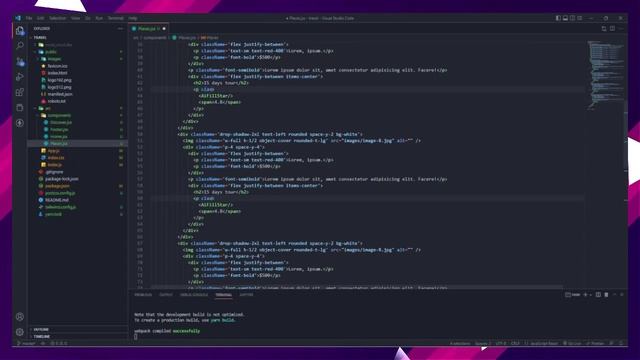Open the Accounts menu in activity bar
Screen dimensions: 640x360
click(20, 316)
